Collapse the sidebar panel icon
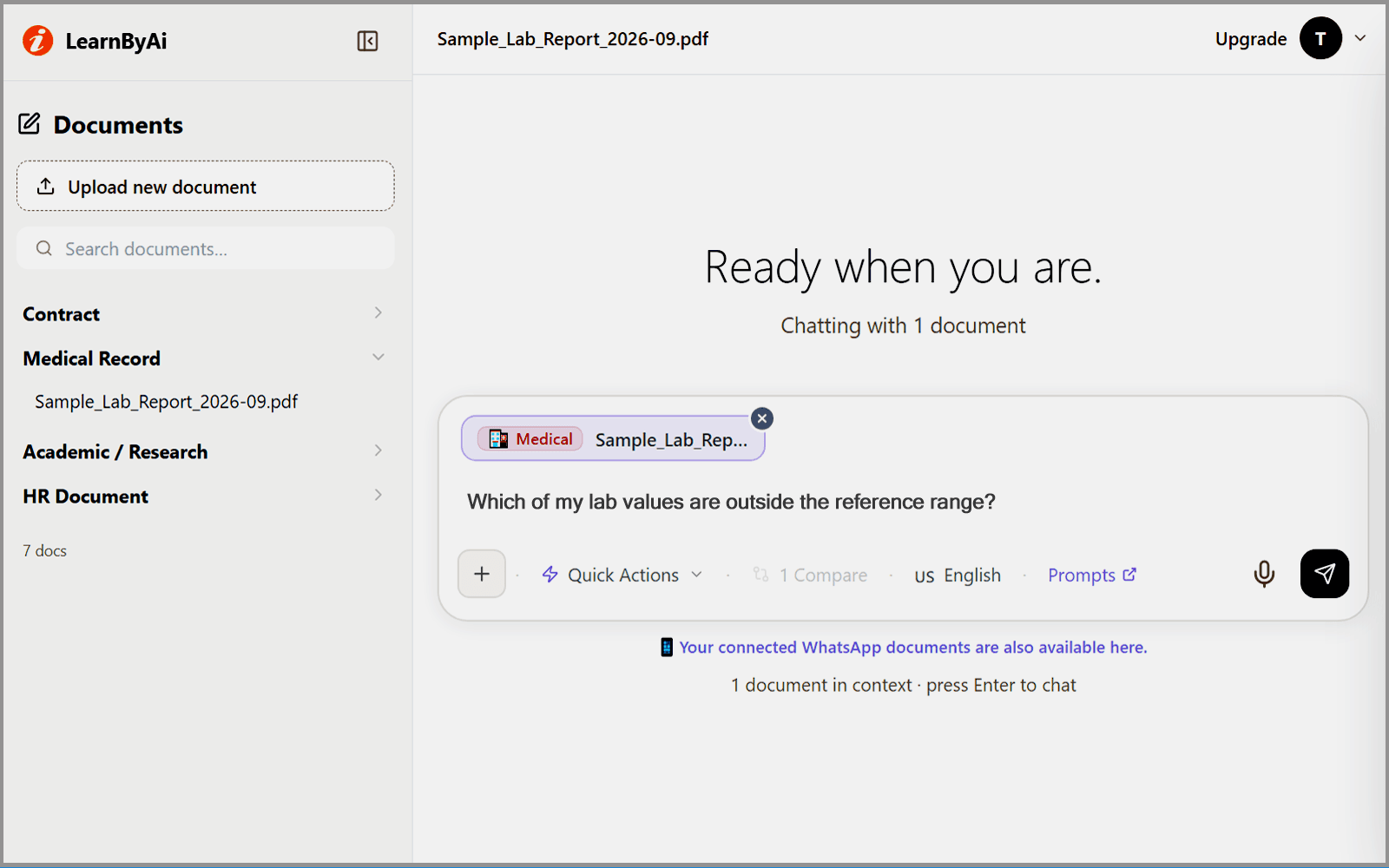Image resolution: width=1389 pixels, height=868 pixels. [367, 41]
